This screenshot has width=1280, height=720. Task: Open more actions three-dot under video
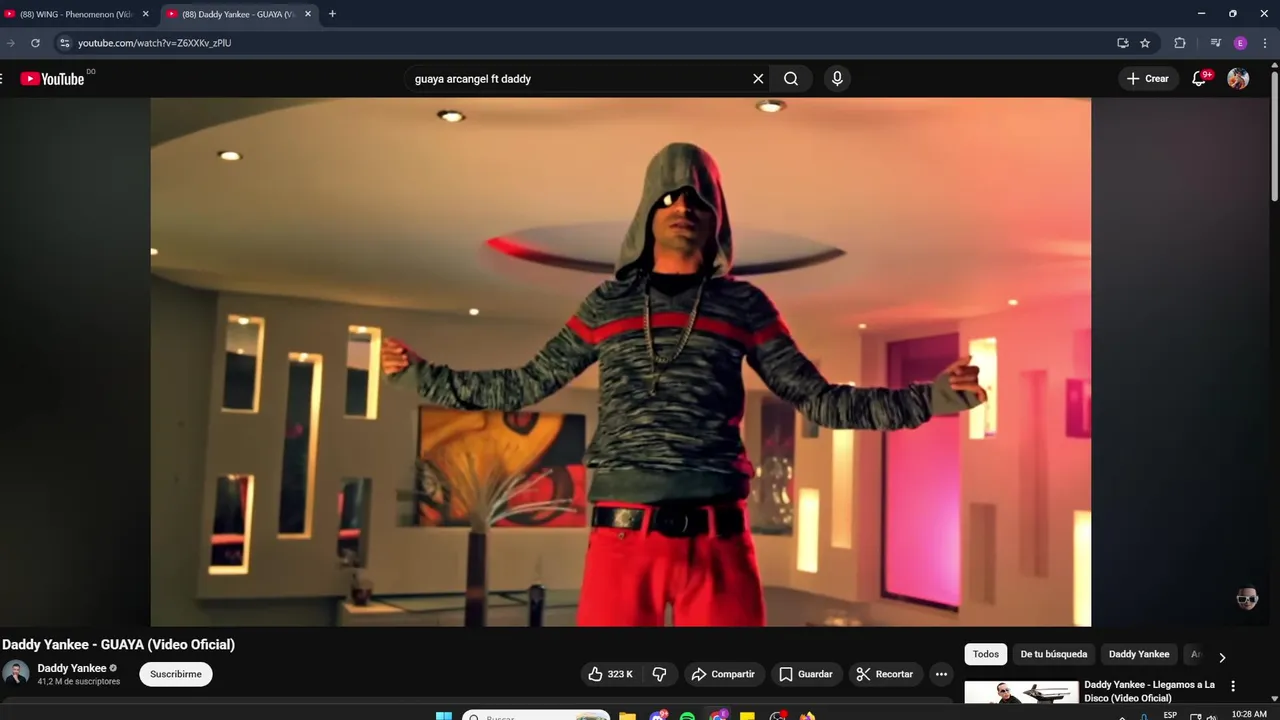[x=941, y=674]
